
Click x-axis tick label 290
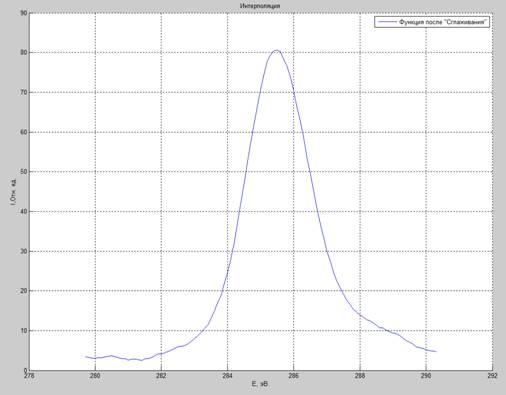point(426,376)
